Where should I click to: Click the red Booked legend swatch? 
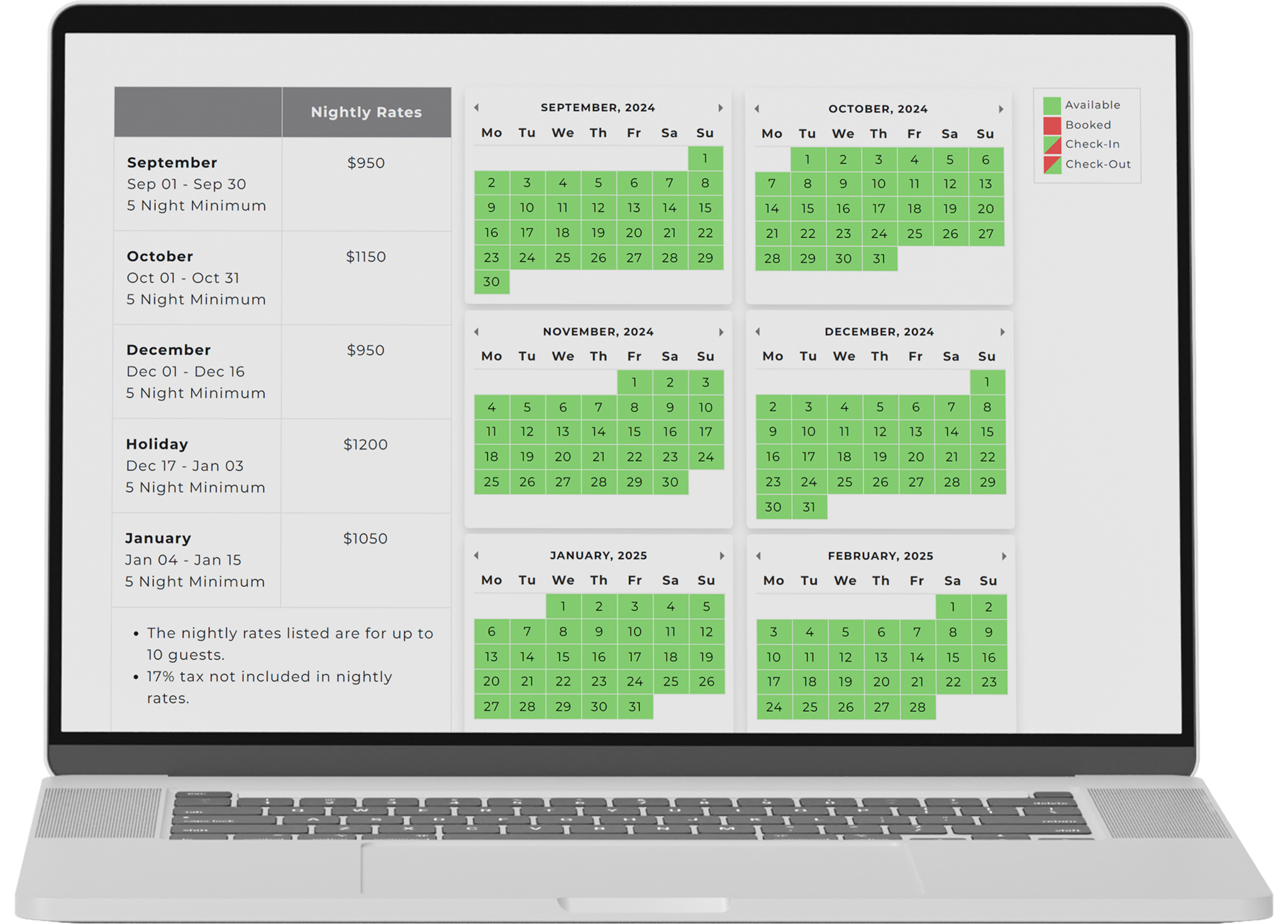tap(1052, 125)
